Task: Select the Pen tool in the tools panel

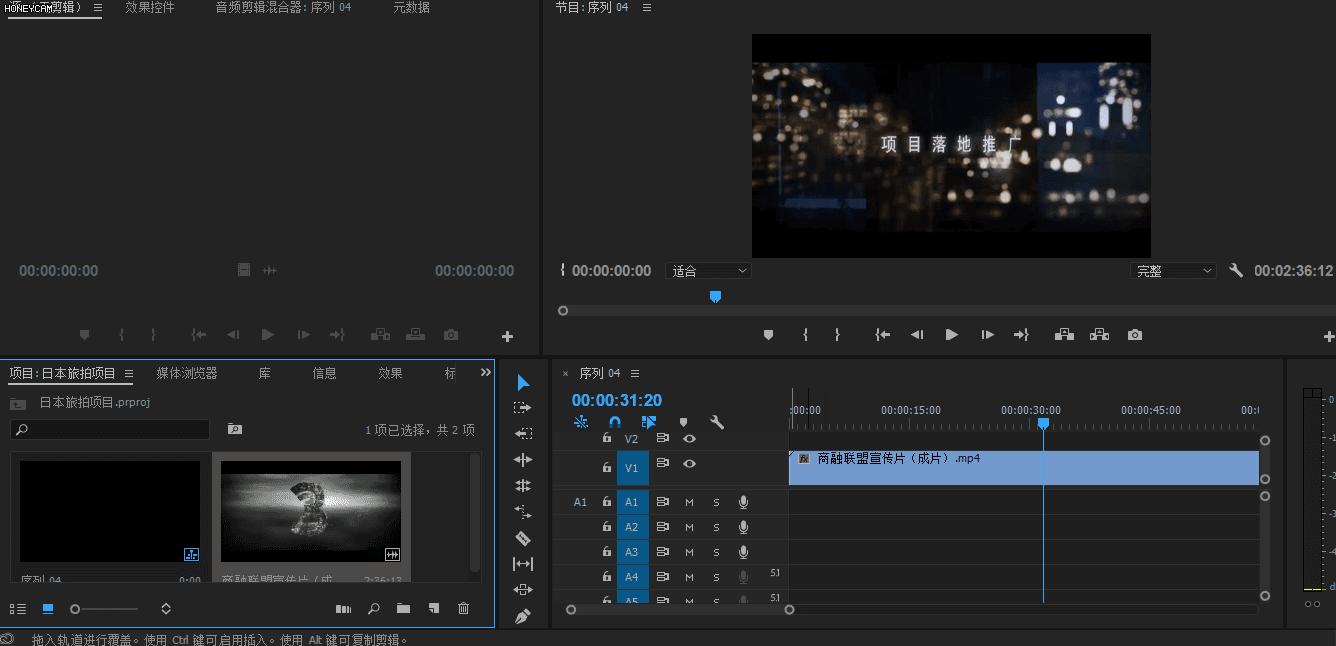Action: (521, 616)
